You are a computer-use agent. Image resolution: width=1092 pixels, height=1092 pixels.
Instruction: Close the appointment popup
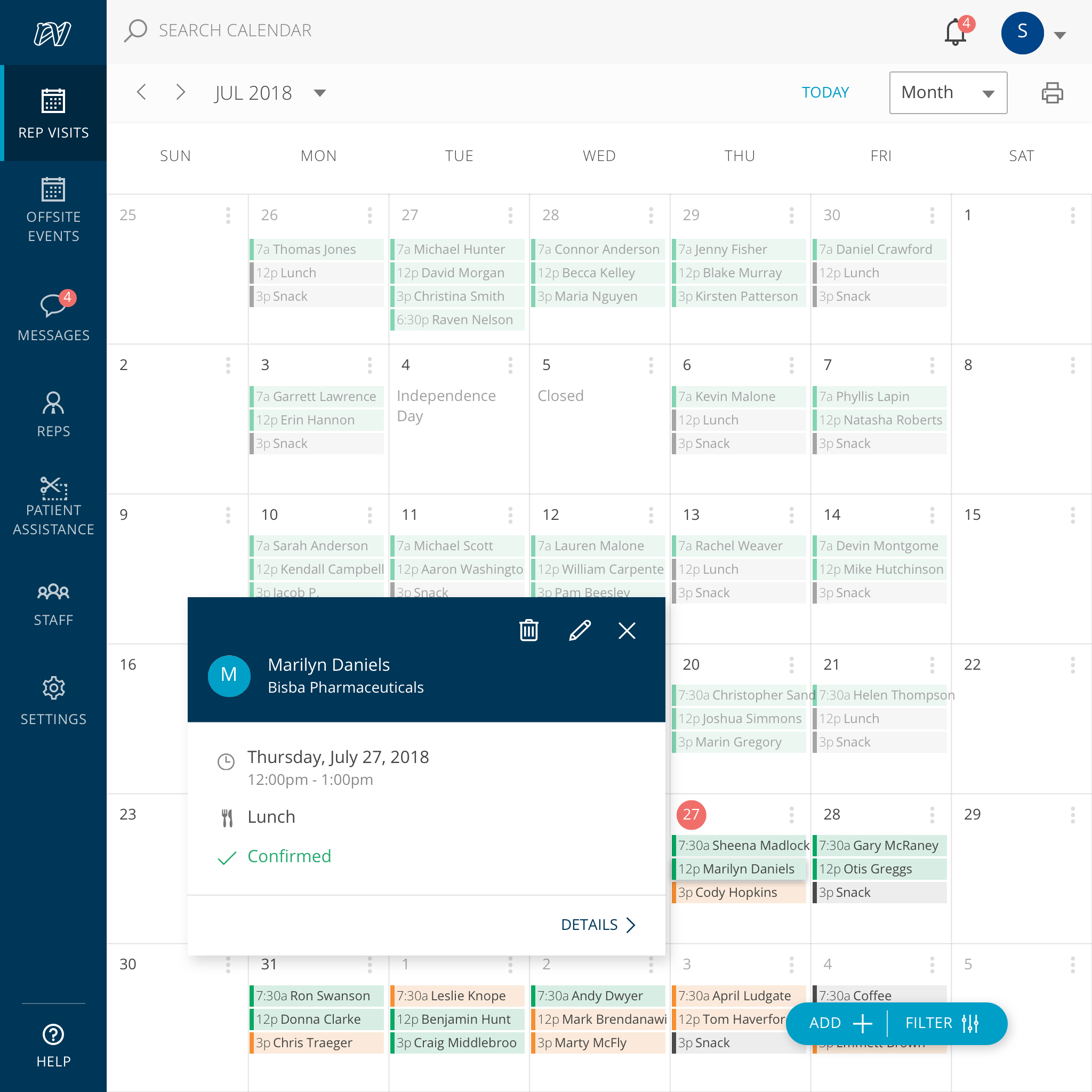coord(627,630)
